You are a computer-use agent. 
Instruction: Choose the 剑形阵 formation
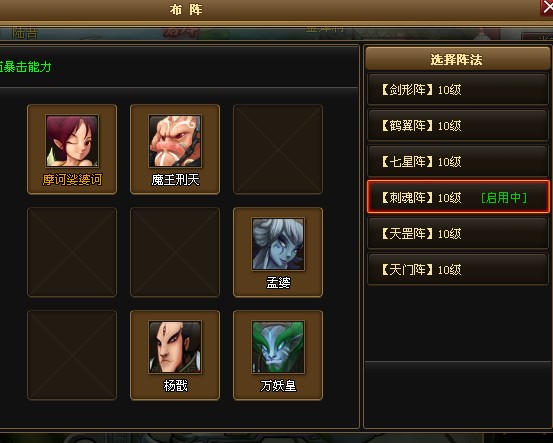(458, 89)
